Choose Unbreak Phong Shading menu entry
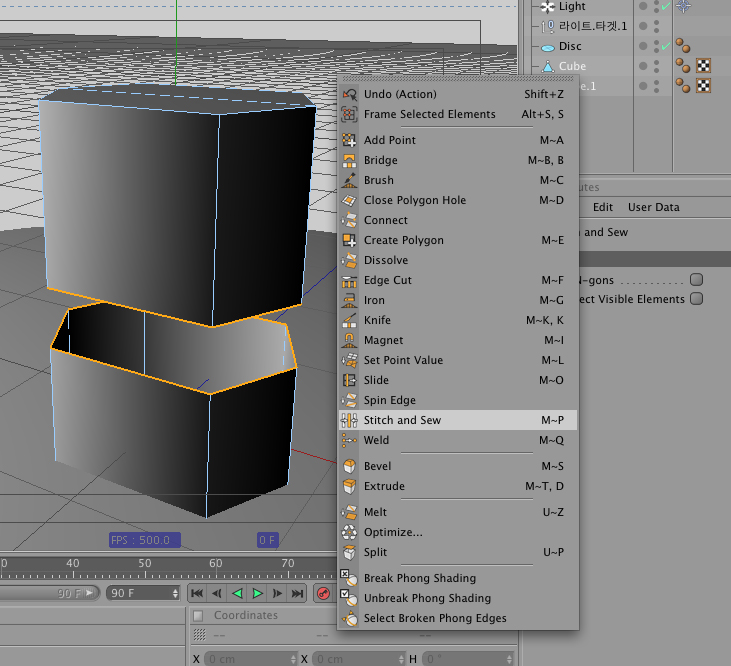This screenshot has width=731, height=666. click(427, 598)
